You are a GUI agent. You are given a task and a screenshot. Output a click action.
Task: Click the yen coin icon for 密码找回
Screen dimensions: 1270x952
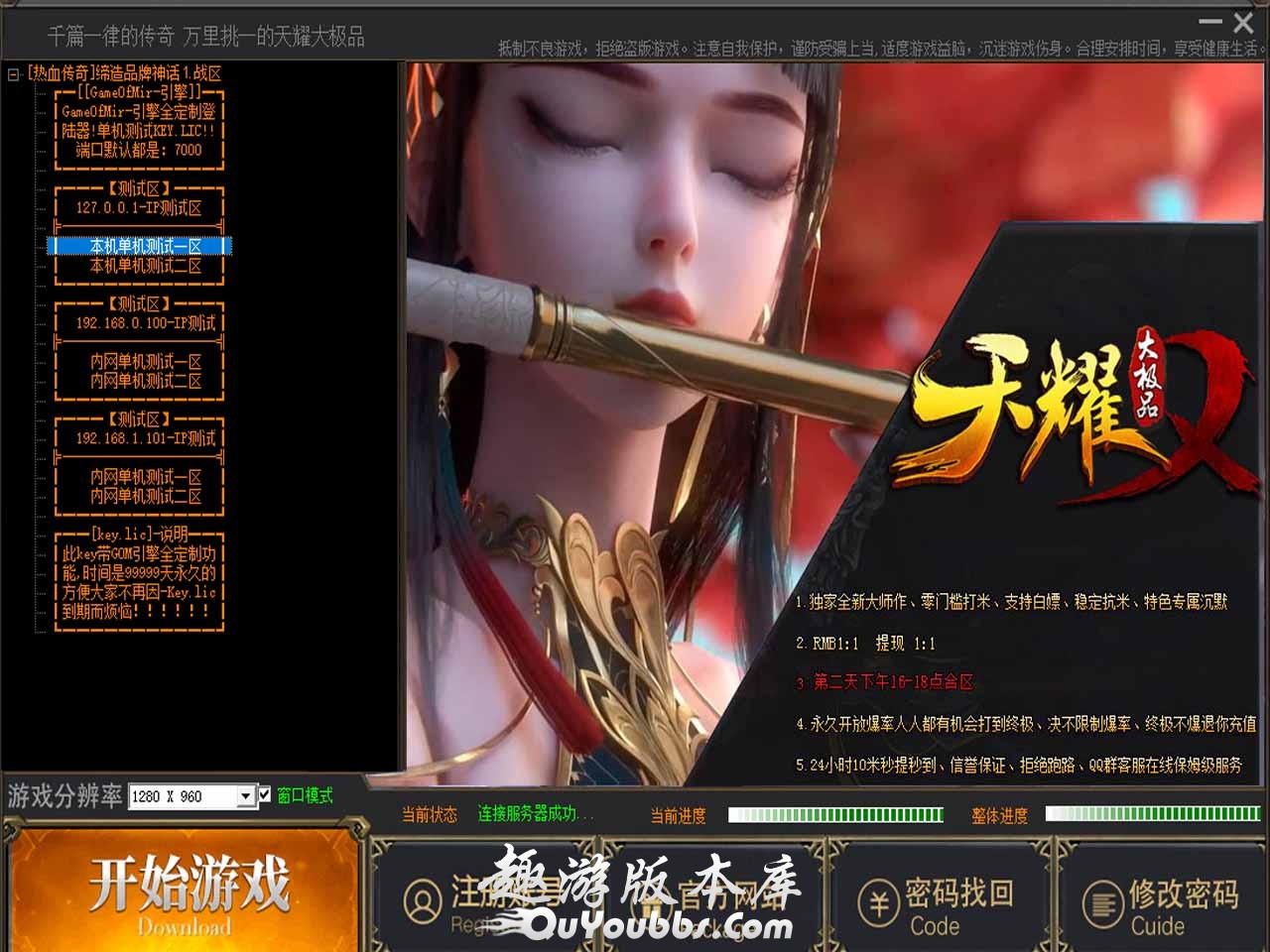pos(879,902)
